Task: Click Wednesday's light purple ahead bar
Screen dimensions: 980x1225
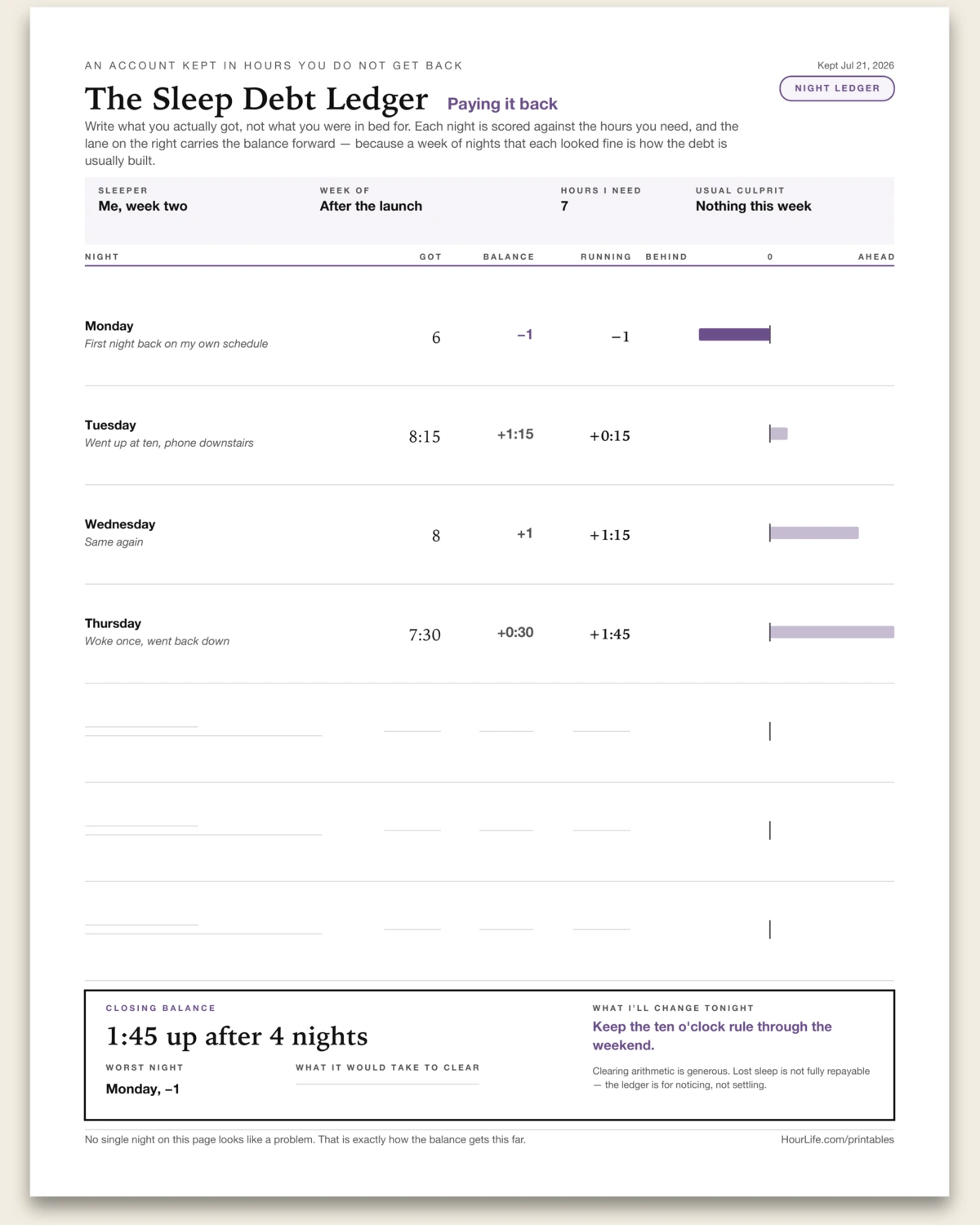Action: coord(814,533)
